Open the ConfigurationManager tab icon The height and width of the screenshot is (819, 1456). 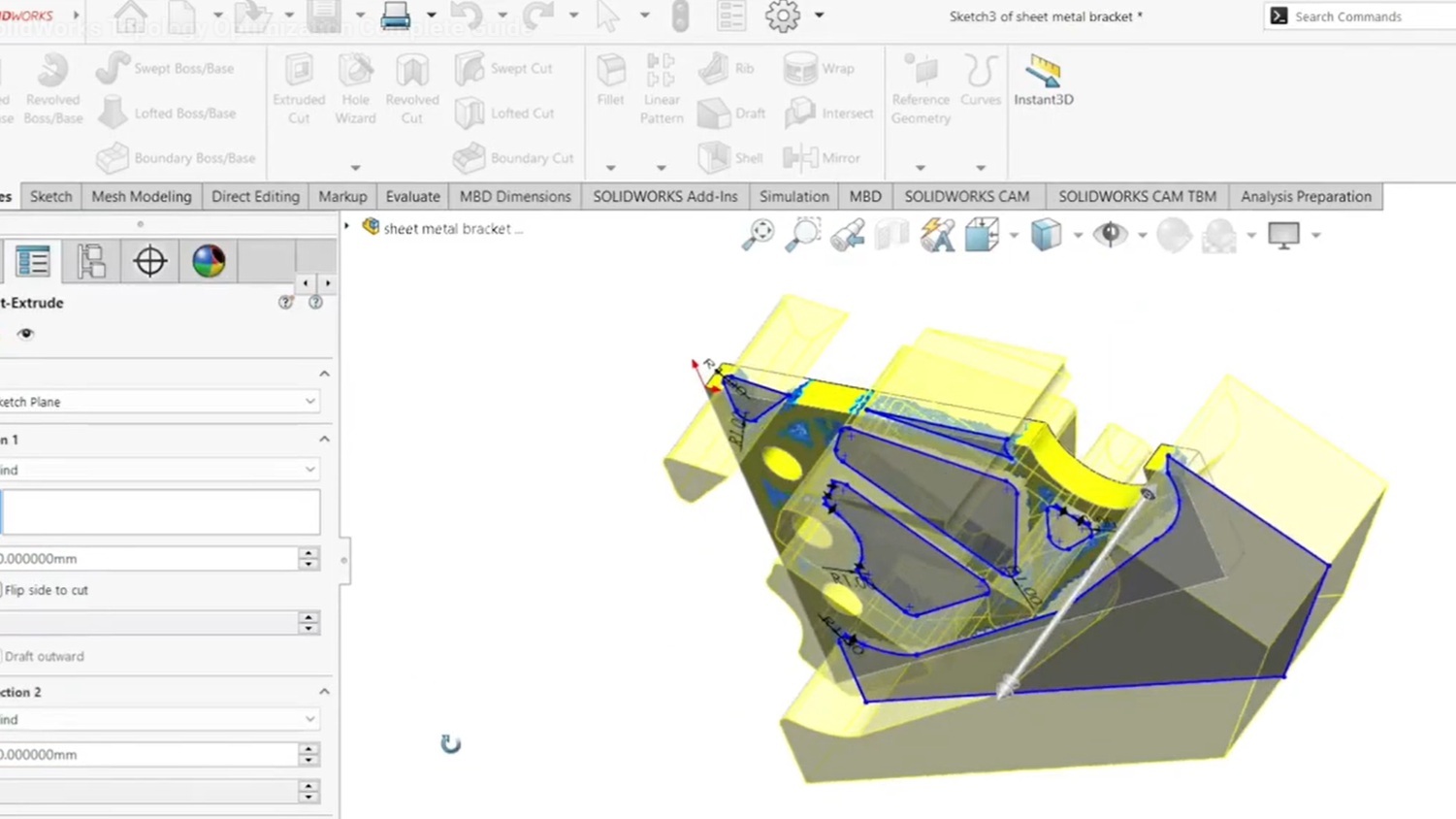coord(91,261)
